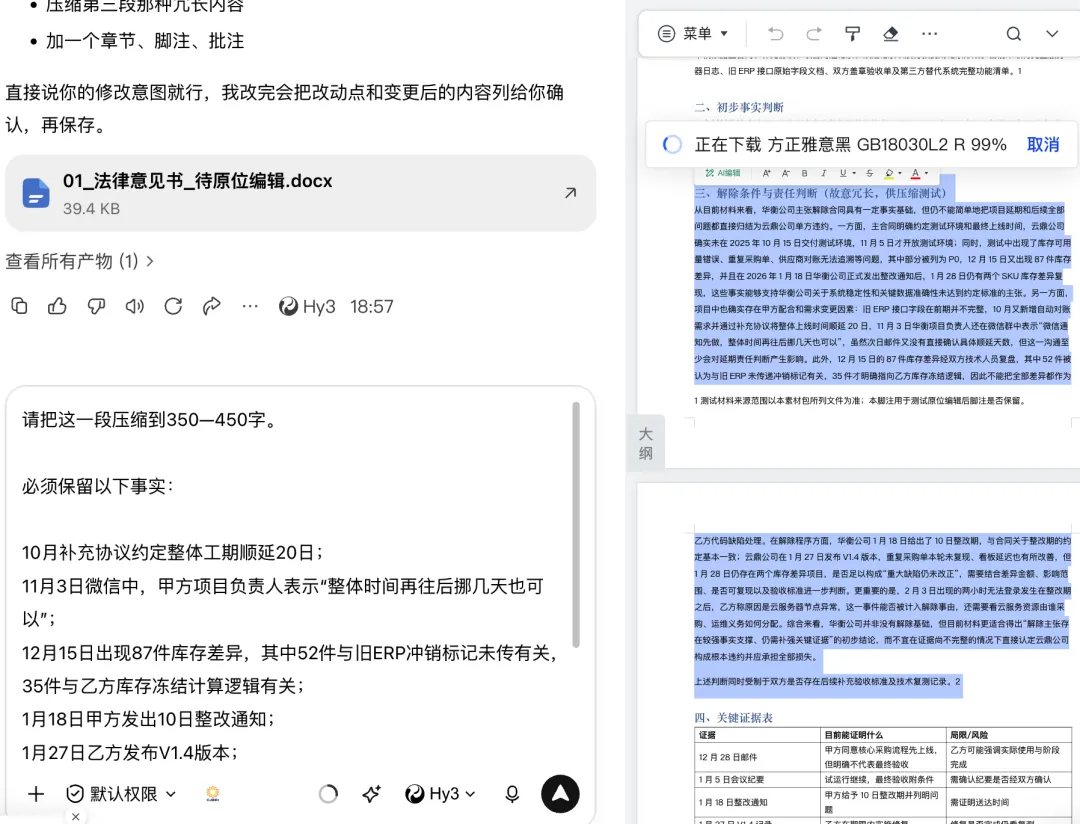This screenshot has width=1080, height=824.
Task: Send the message with arrow button
Action: tap(560, 794)
